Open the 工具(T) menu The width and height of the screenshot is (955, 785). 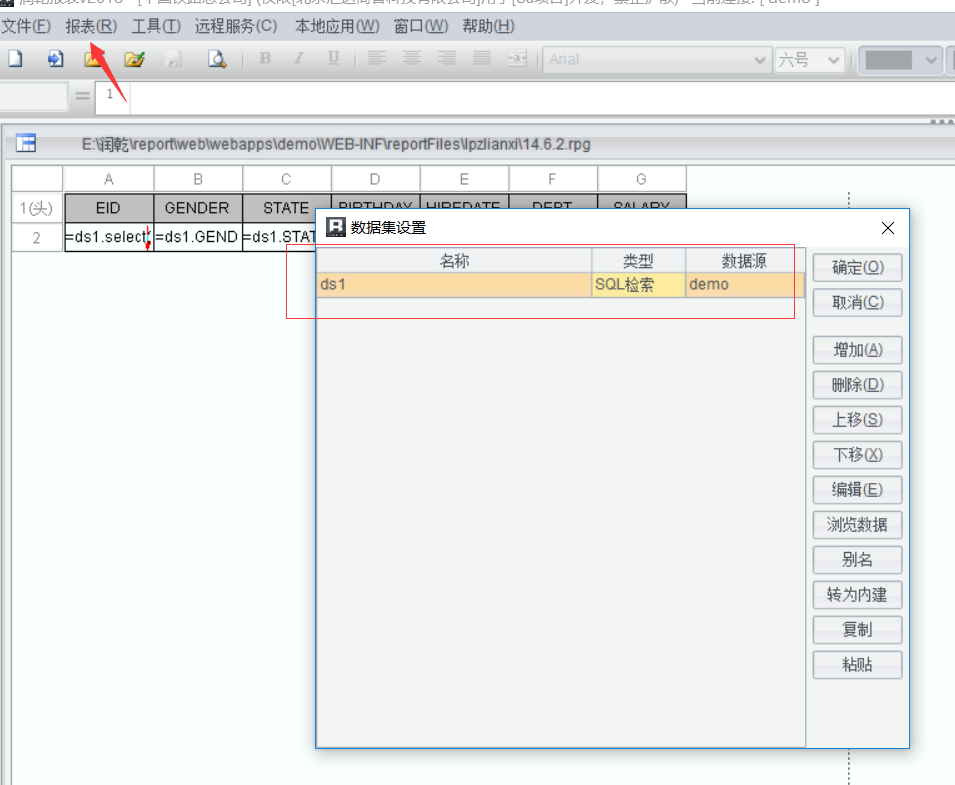(x=156, y=26)
